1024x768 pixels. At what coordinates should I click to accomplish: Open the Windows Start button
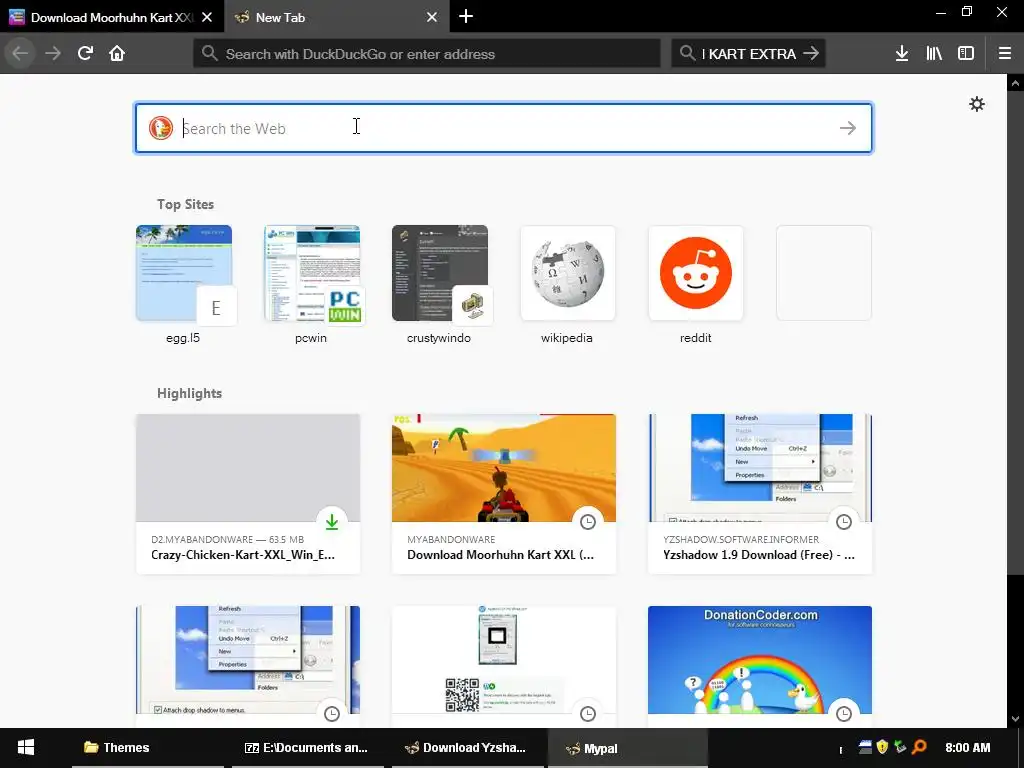tap(25, 748)
